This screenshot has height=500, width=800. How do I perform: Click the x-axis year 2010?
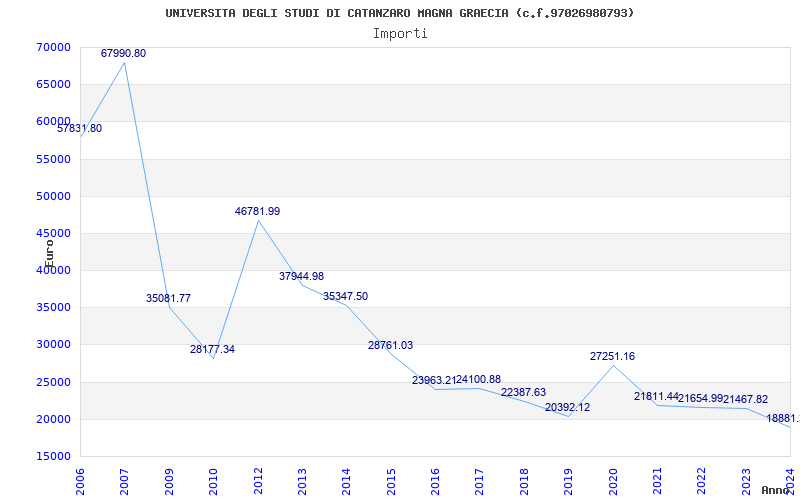213,482
